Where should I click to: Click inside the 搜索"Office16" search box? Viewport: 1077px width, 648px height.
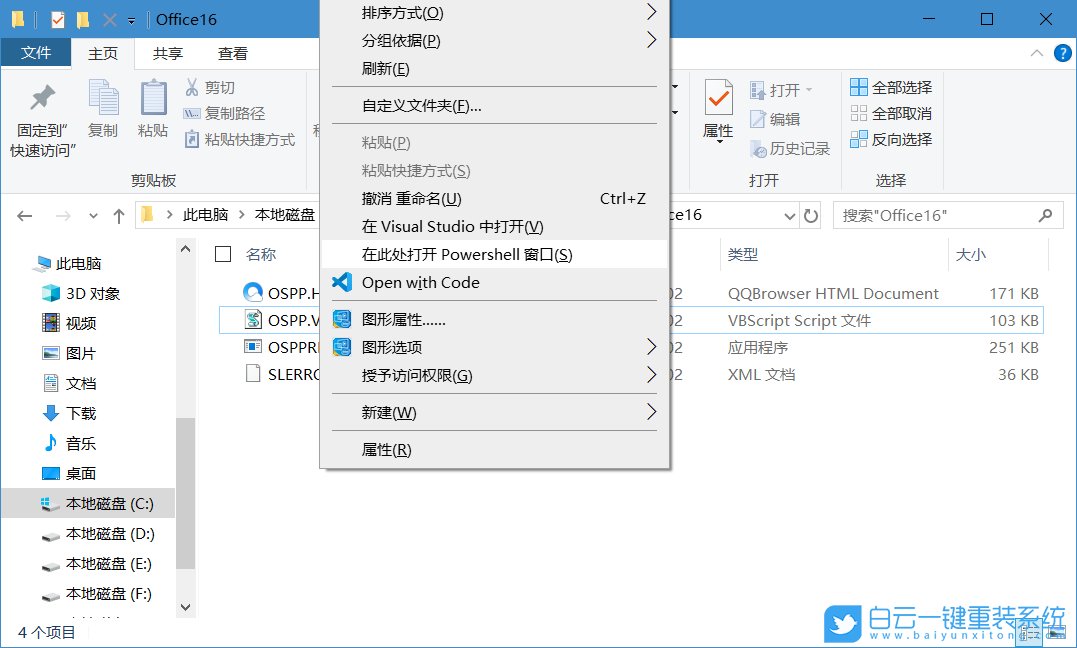pyautogui.click(x=940, y=214)
